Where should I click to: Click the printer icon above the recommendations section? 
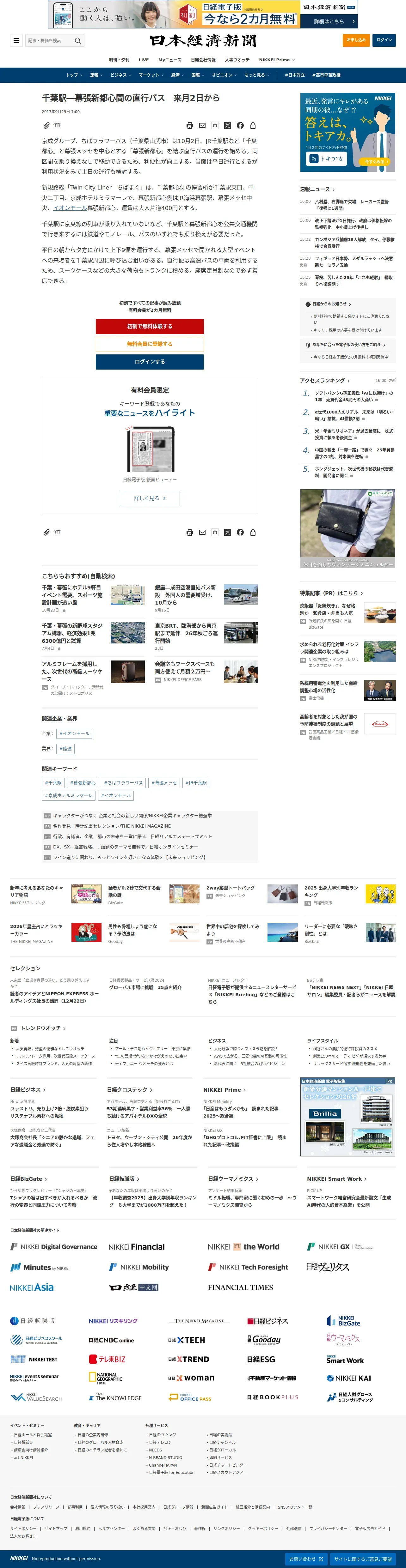(190, 532)
